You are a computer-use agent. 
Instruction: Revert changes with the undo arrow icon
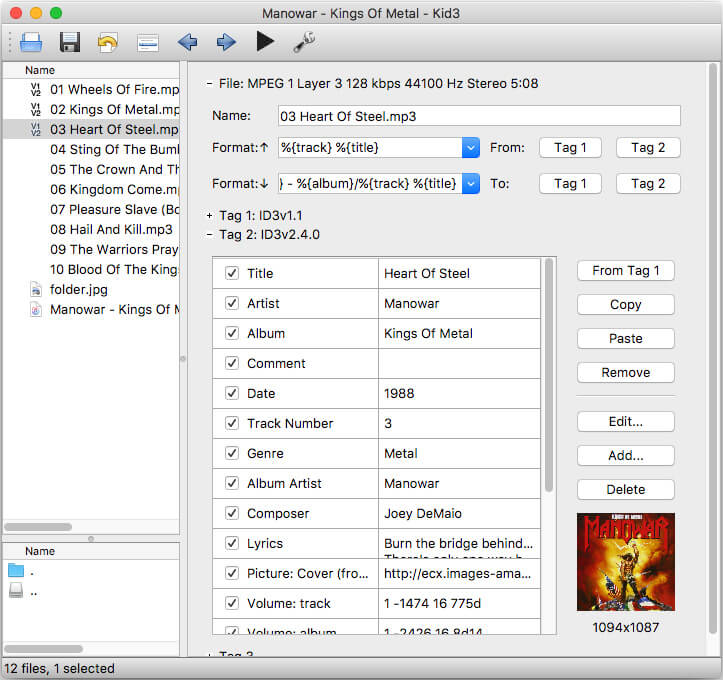click(108, 42)
